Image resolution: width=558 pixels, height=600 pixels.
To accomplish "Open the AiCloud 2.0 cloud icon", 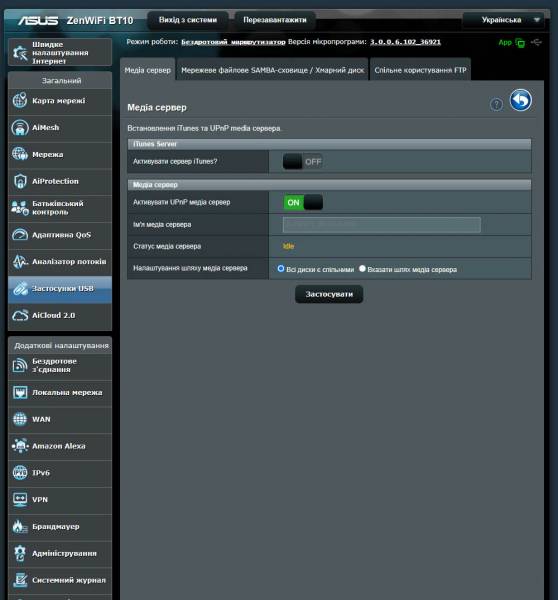I will (20, 315).
